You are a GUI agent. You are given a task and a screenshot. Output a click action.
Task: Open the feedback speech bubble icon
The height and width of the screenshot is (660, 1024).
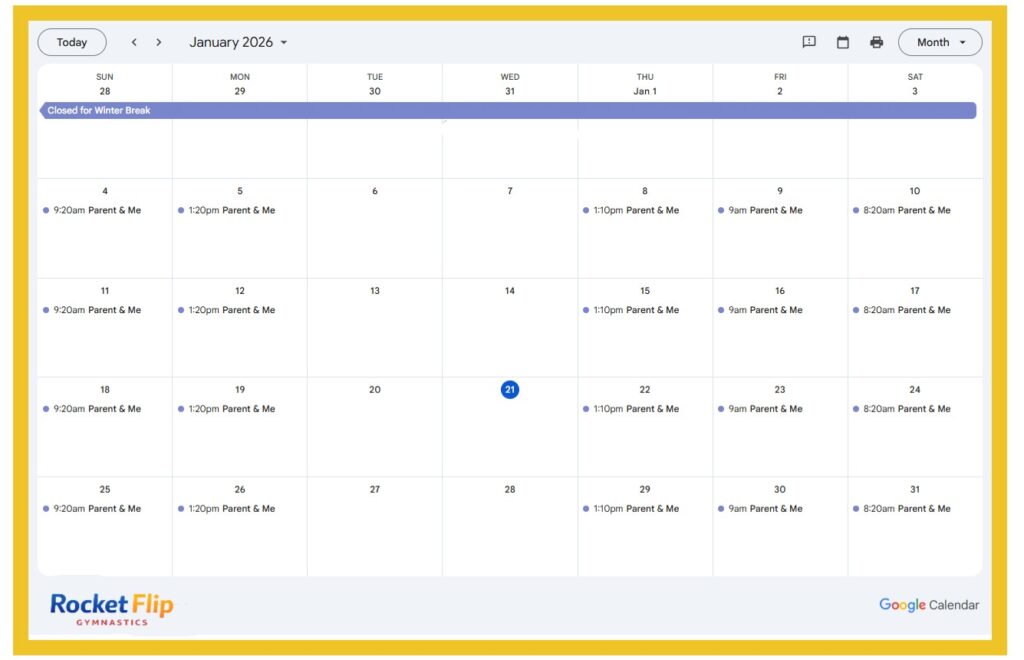[x=809, y=42]
